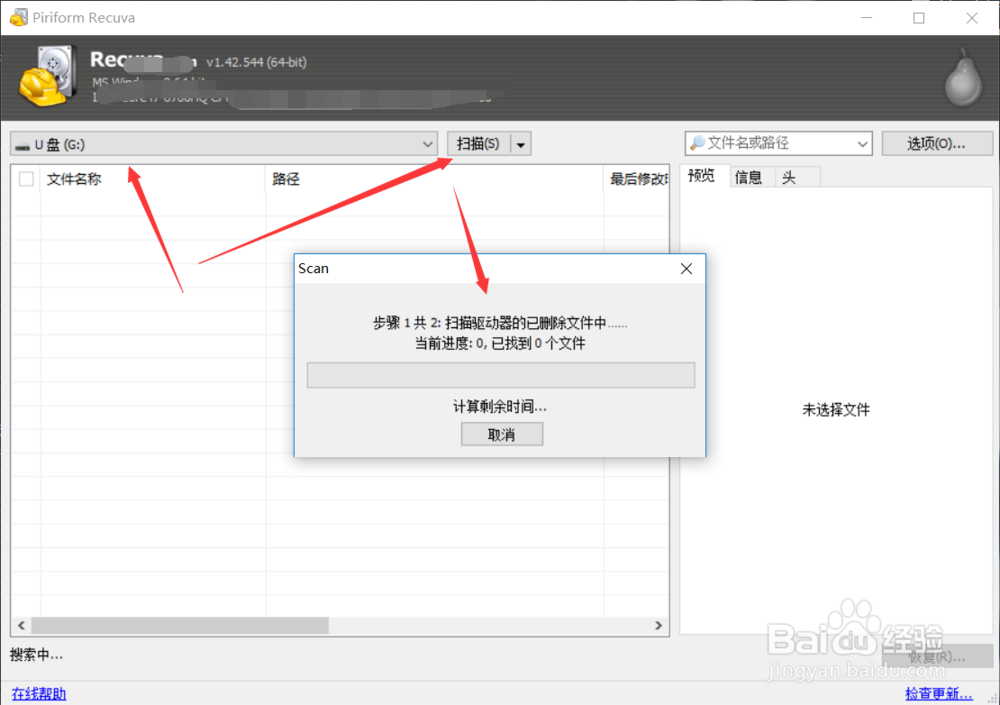The image size is (1000, 705).
Task: Click the file list scroll right arrow
Action: [659, 625]
